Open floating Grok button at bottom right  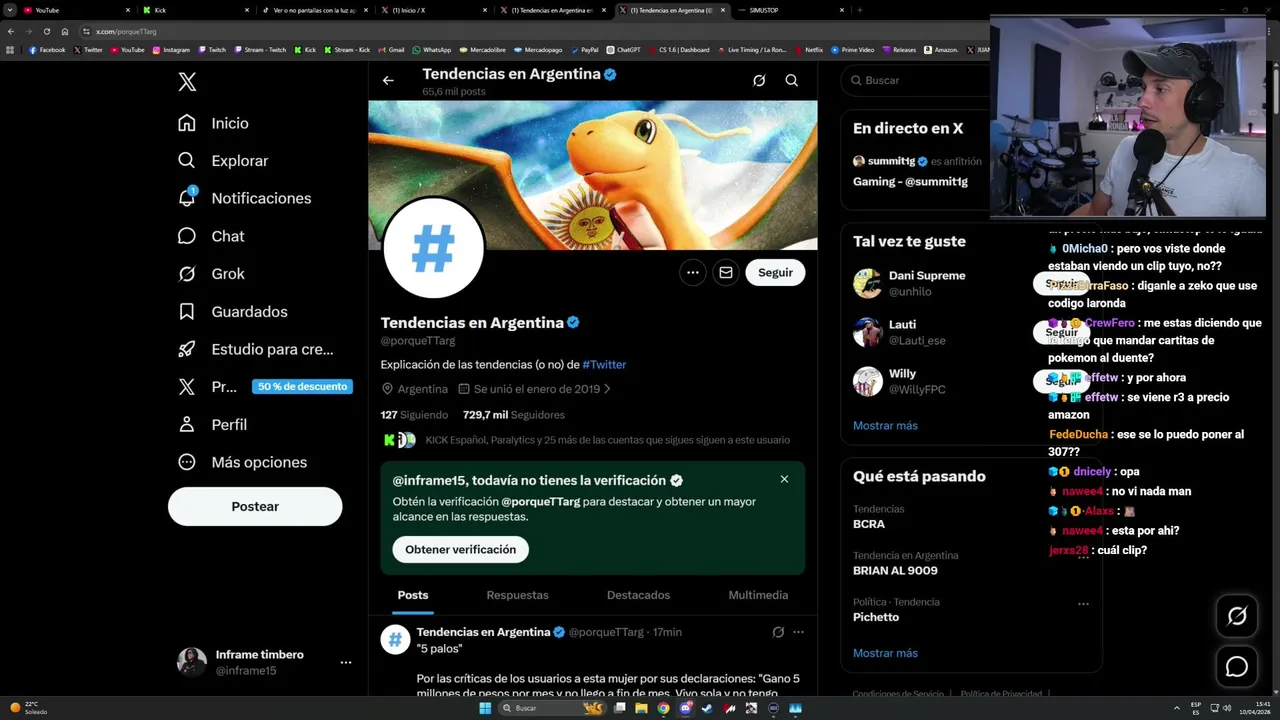click(1237, 616)
